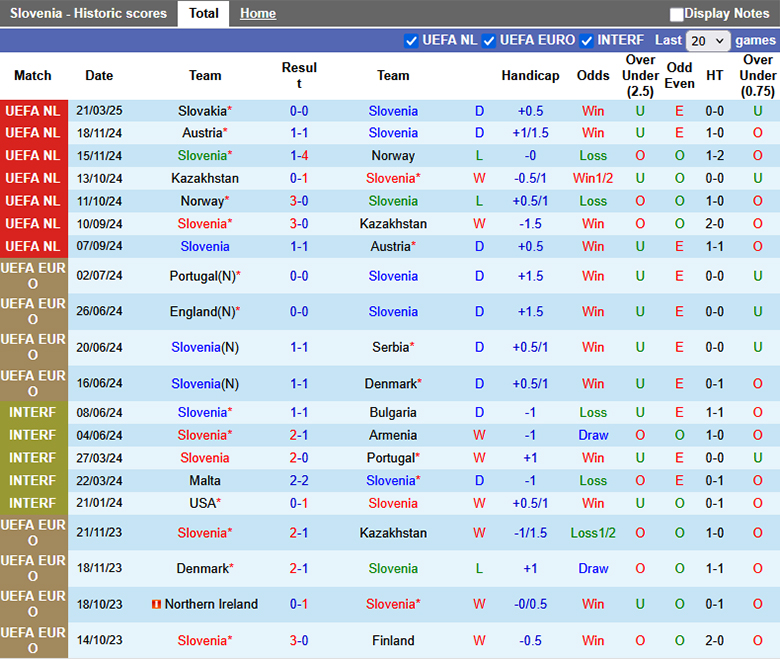The width and height of the screenshot is (780, 659).
Task: Switch to the Total tab
Action: coord(203,13)
